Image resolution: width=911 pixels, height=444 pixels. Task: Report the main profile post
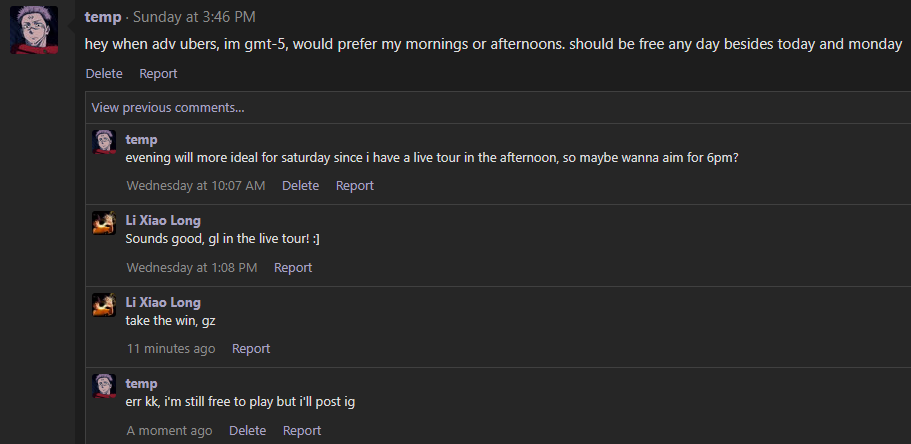tap(158, 73)
